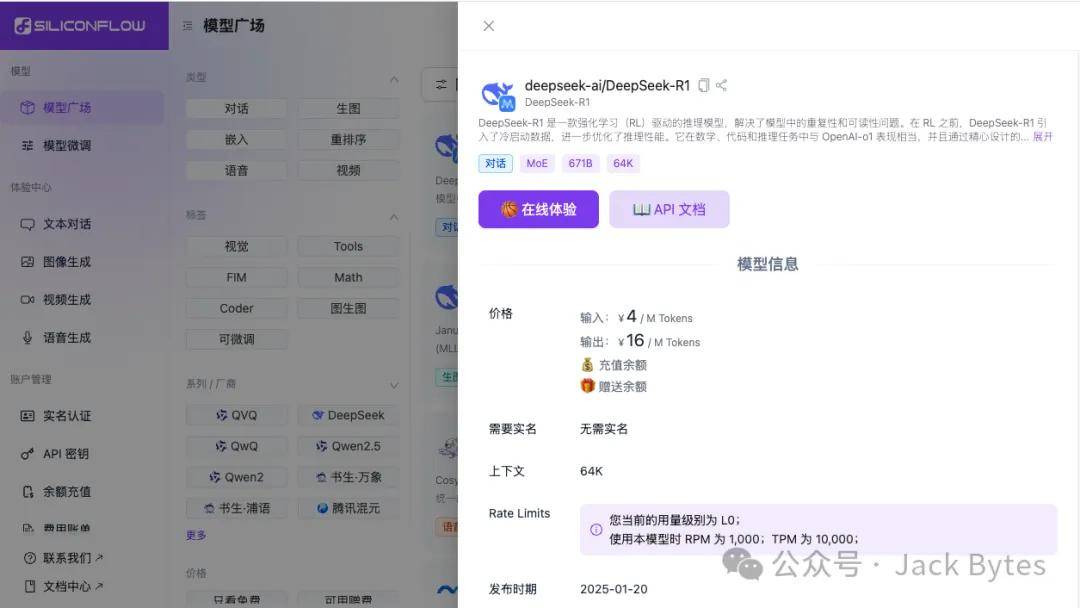This screenshot has width=1080, height=608.
Task: Toggle the sidebar collapse icon beside 模型广场
Action: pos(187,26)
